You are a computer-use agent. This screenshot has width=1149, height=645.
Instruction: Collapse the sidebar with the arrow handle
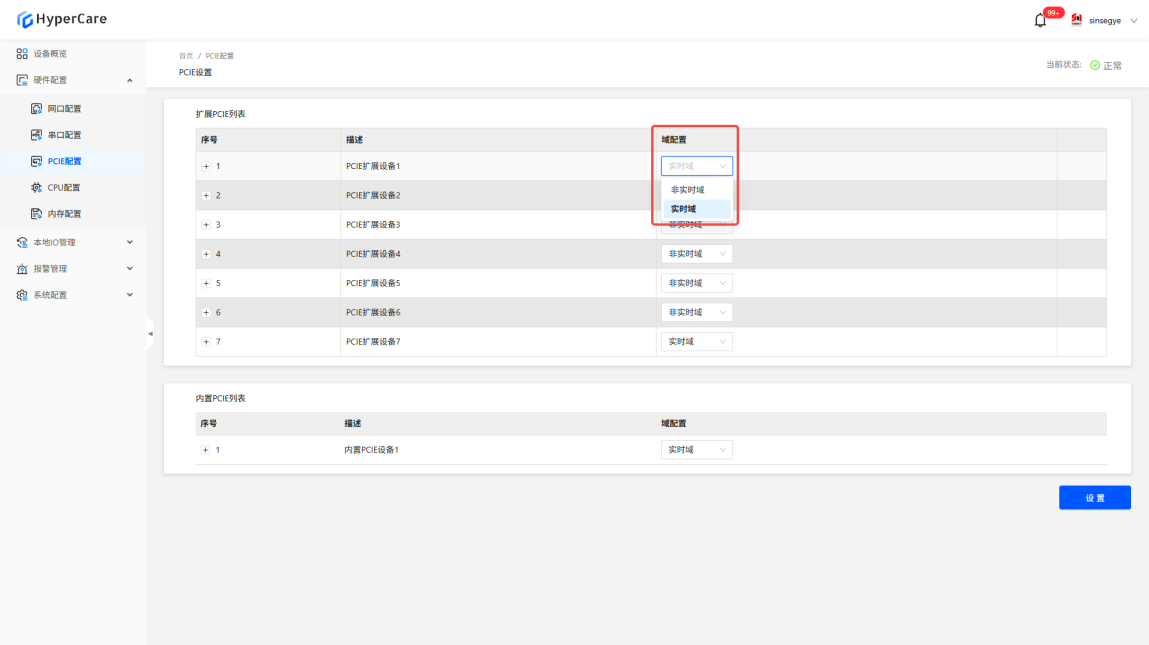(x=150, y=333)
